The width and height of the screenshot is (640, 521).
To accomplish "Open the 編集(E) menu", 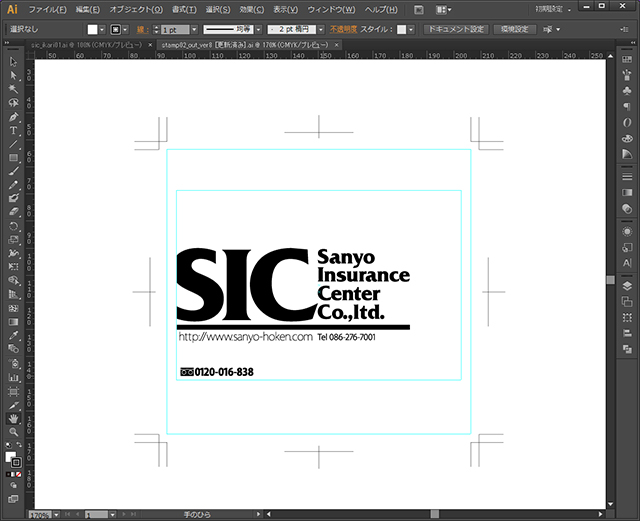I will pos(88,9).
